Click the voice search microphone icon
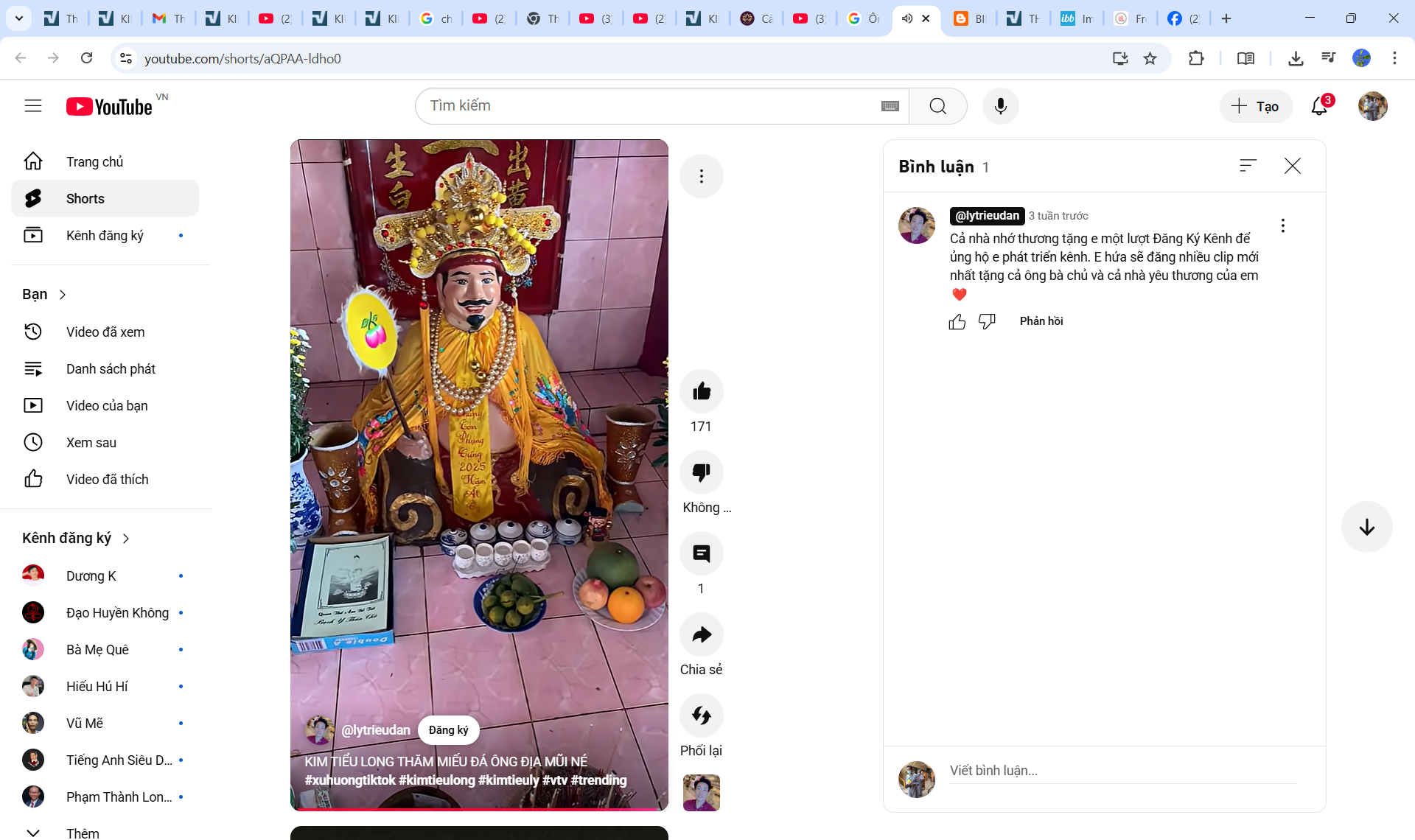1415x840 pixels. click(x=1000, y=106)
